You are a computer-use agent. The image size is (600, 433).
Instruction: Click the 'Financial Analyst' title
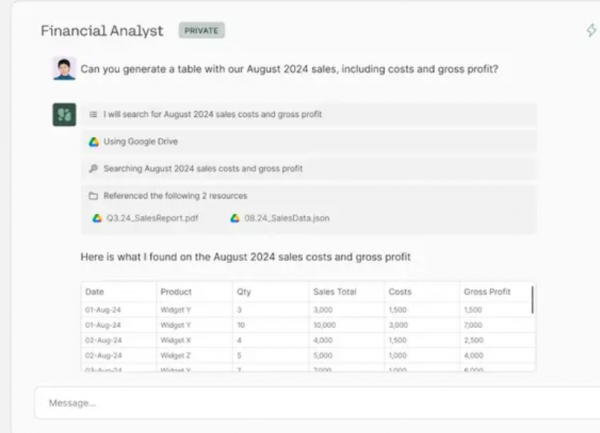(102, 31)
